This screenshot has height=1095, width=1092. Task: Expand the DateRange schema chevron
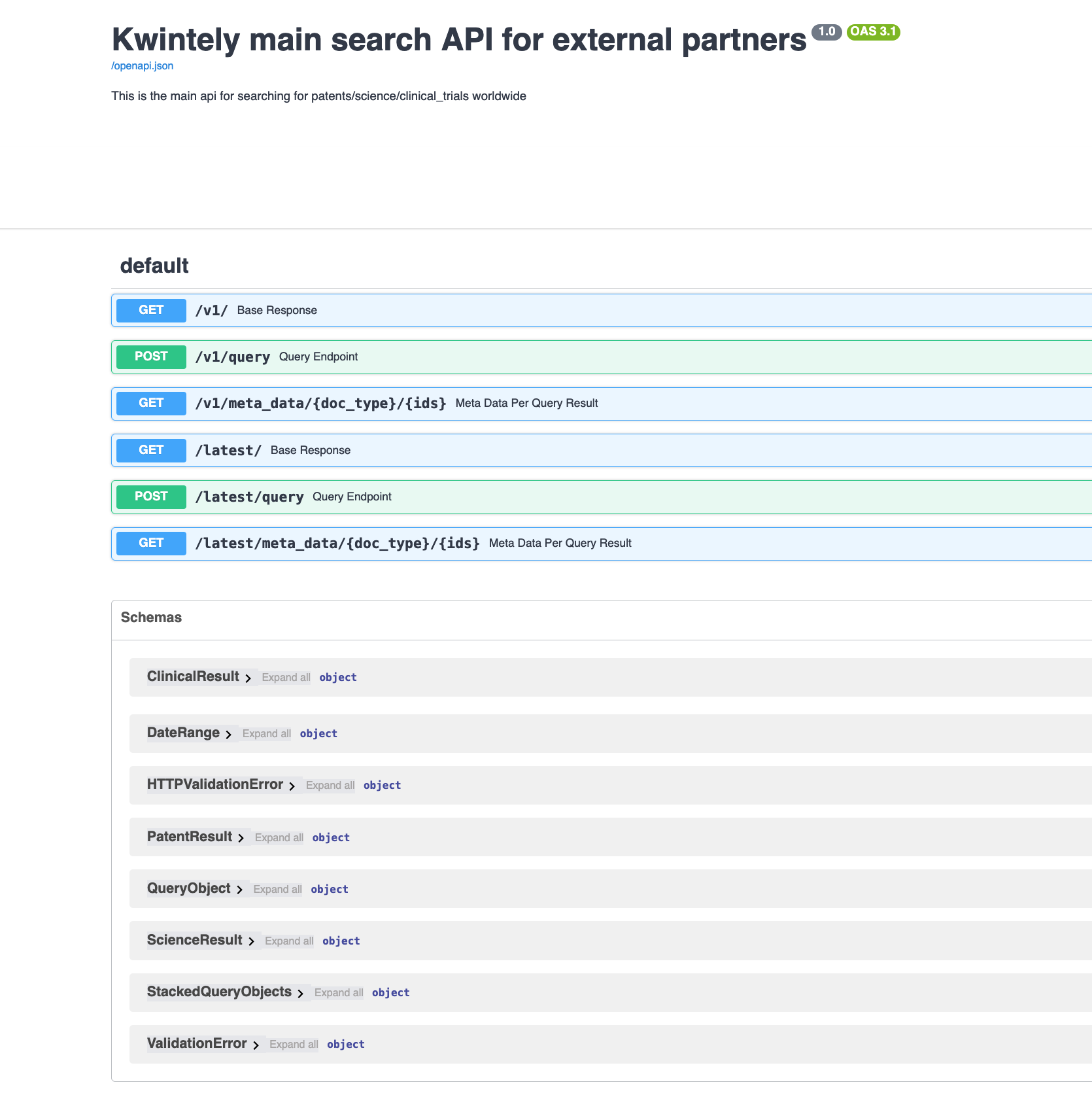(228, 735)
